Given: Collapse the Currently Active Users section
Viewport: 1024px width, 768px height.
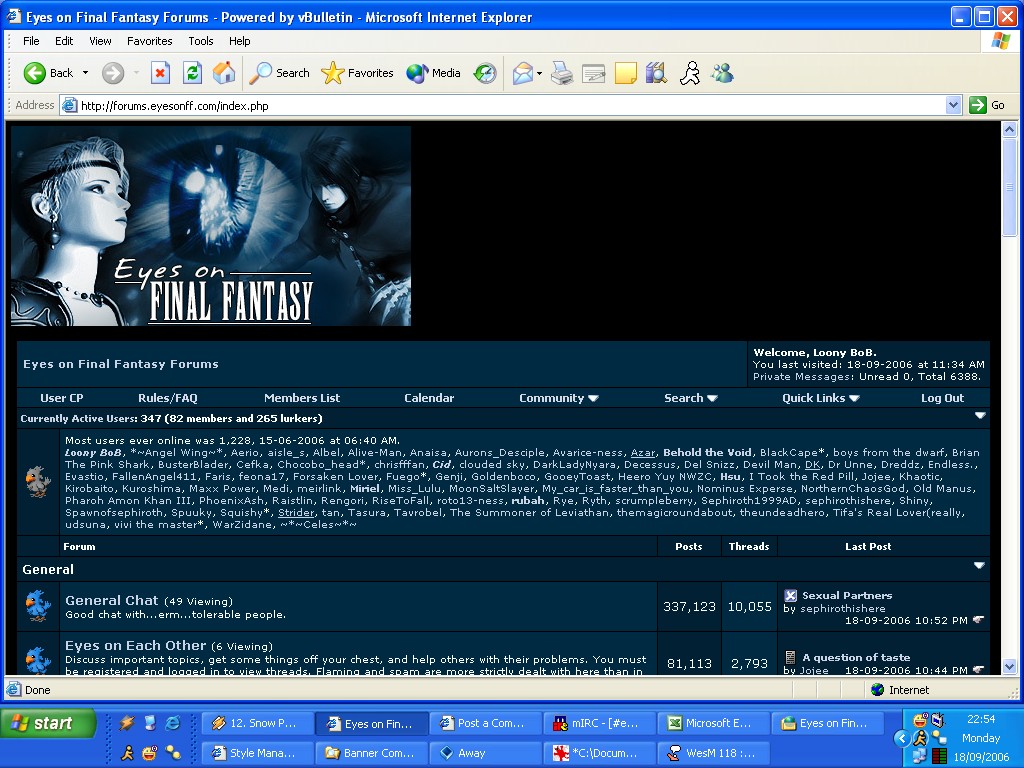Looking at the screenshot, I should 980,415.
